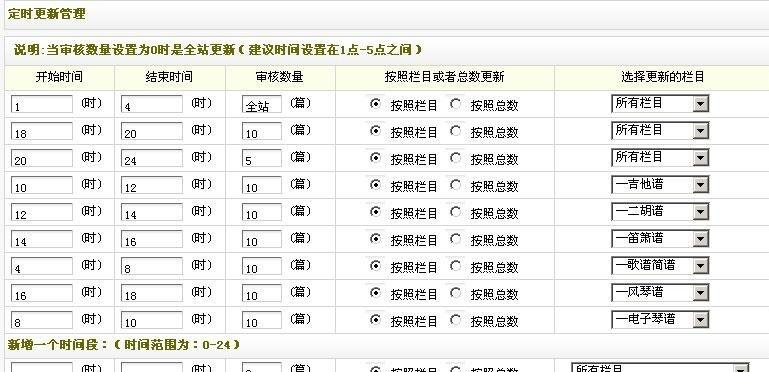Click the start time field in the 电子琴谱 row
Image resolution: width=769 pixels, height=386 pixels.
tap(42, 320)
